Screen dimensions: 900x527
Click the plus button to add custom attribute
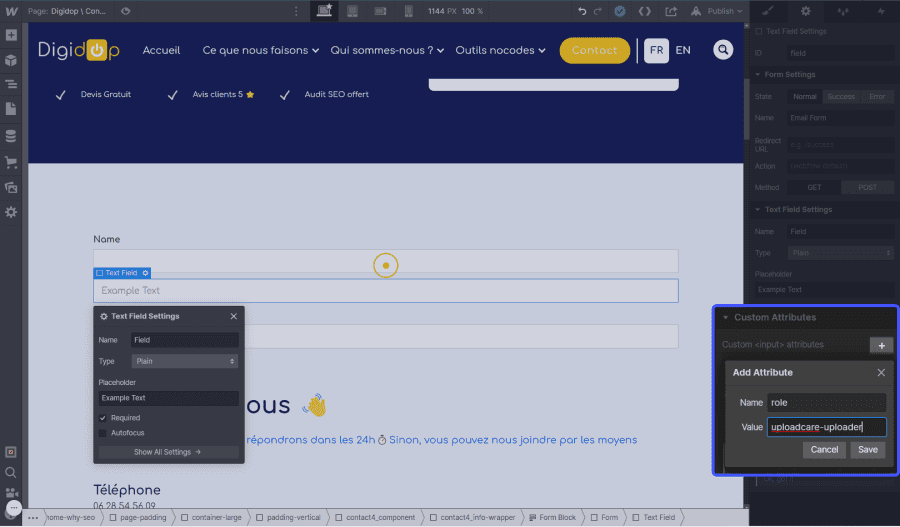click(881, 346)
